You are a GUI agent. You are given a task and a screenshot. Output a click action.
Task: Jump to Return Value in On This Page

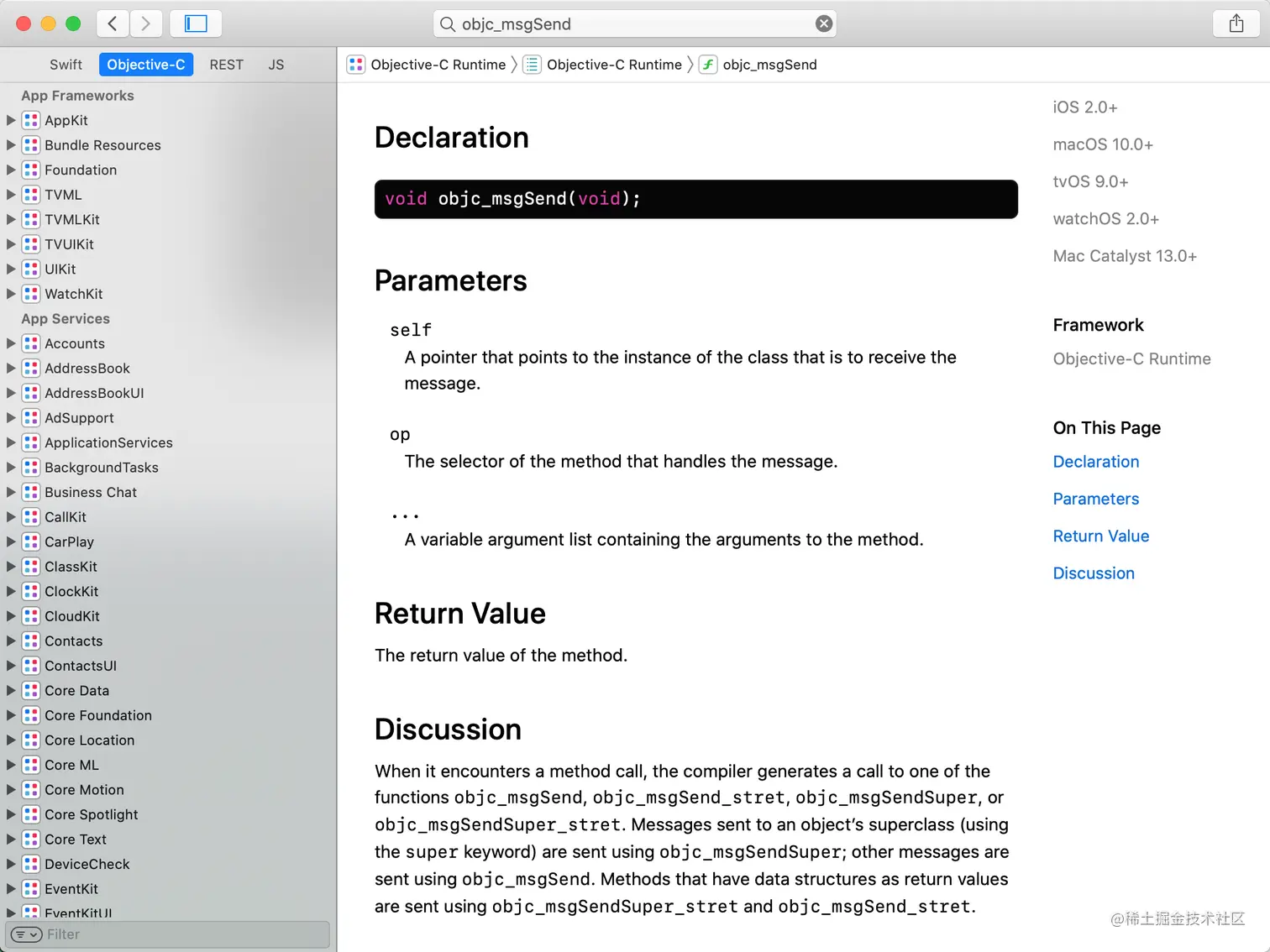point(1101,536)
